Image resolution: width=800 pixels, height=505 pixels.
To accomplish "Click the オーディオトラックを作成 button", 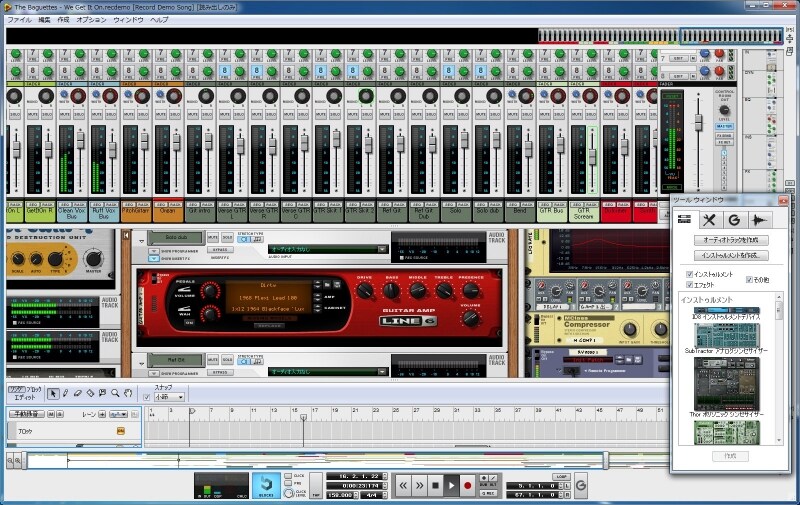I will [730, 240].
